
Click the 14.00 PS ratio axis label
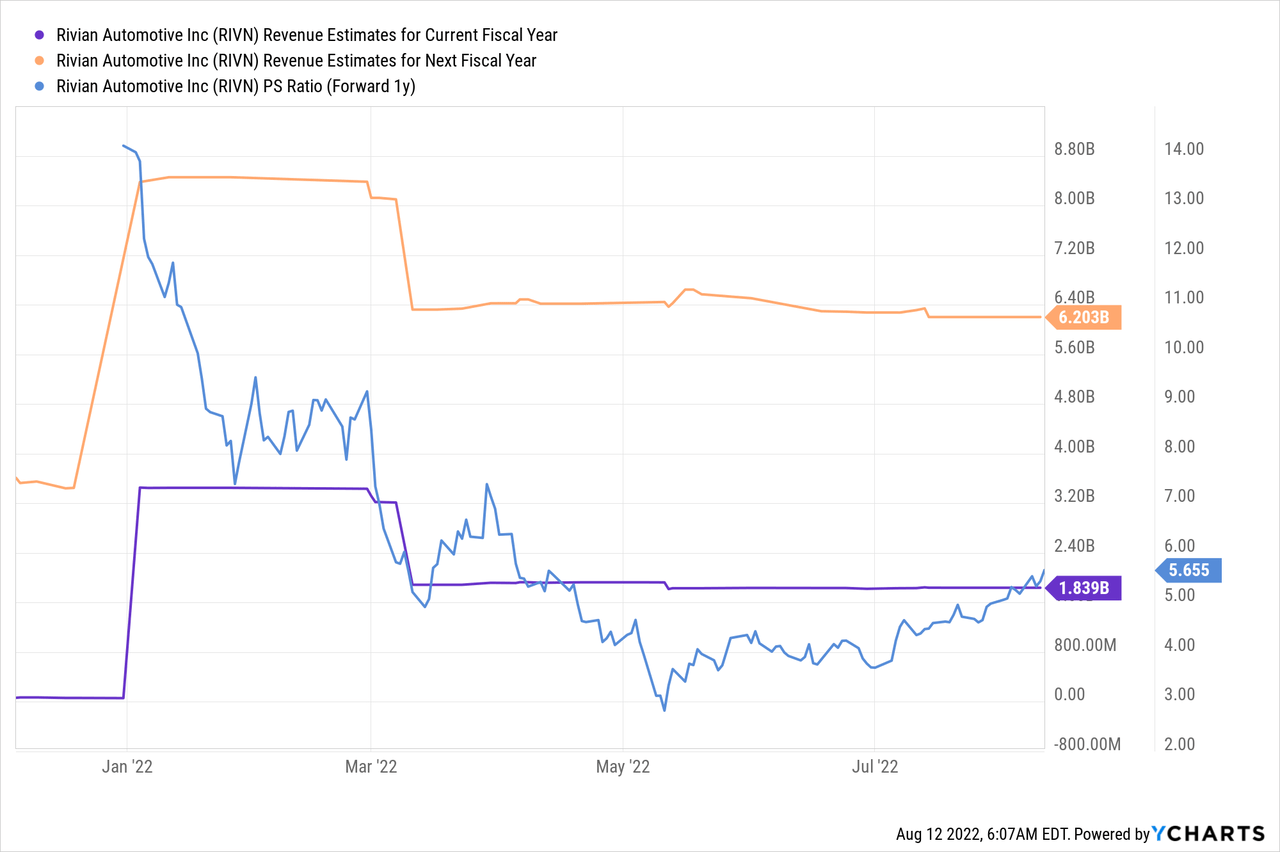coord(1183,149)
